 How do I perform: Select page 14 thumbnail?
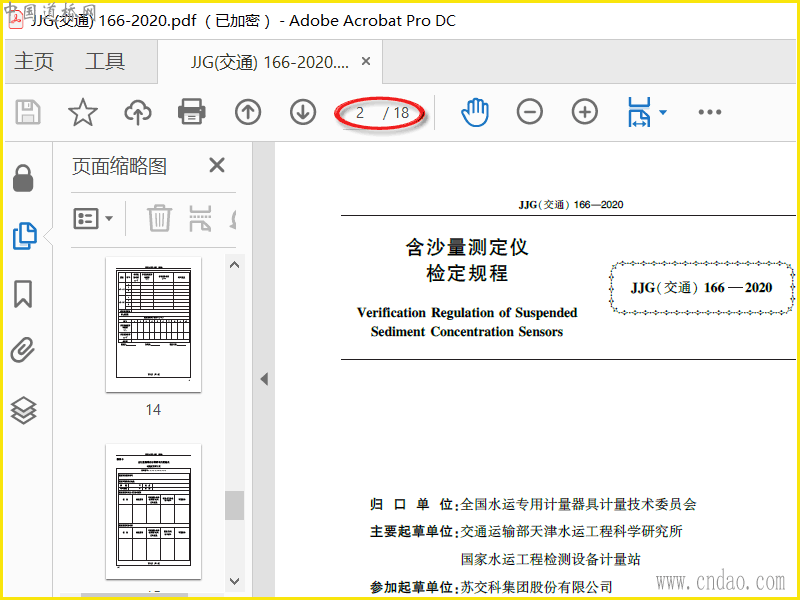[x=153, y=324]
